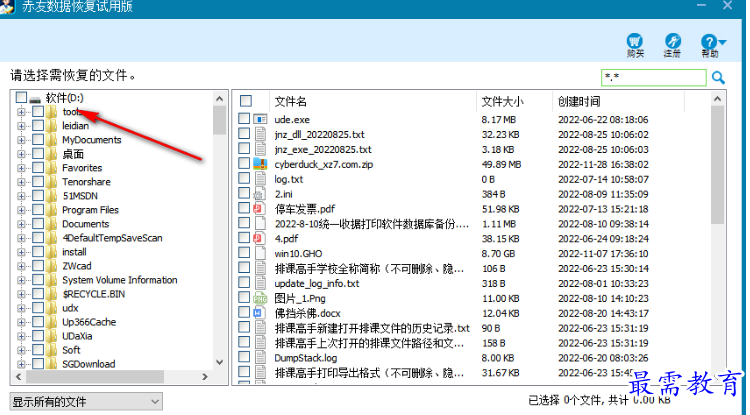Viewport: 750px width, 415px height.
Task: Expand the leidian tree node
Action: (x=21, y=126)
